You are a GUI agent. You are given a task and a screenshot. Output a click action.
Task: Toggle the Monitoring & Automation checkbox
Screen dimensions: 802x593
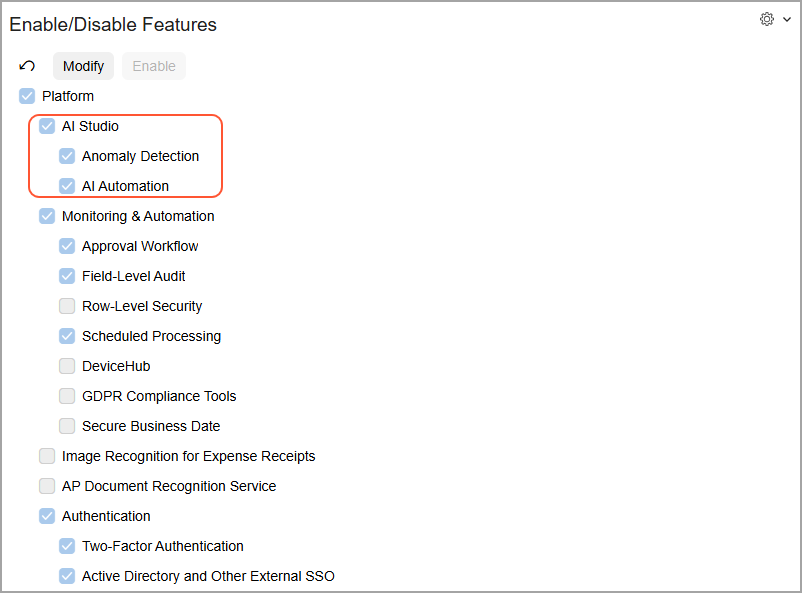[x=47, y=216]
